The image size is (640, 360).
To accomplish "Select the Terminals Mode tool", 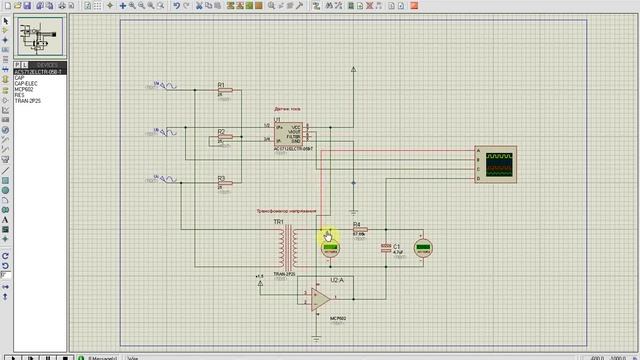I will click(5, 90).
